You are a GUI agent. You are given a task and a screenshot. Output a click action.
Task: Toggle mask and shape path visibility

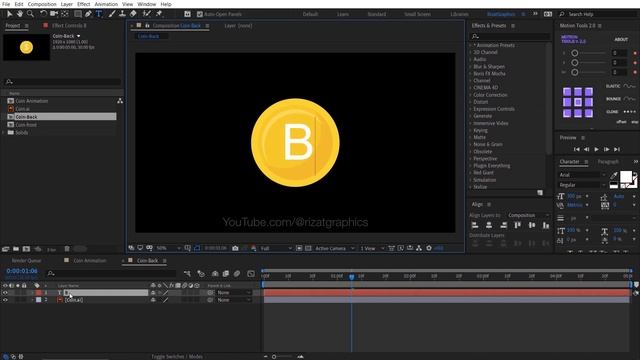tap(197, 248)
